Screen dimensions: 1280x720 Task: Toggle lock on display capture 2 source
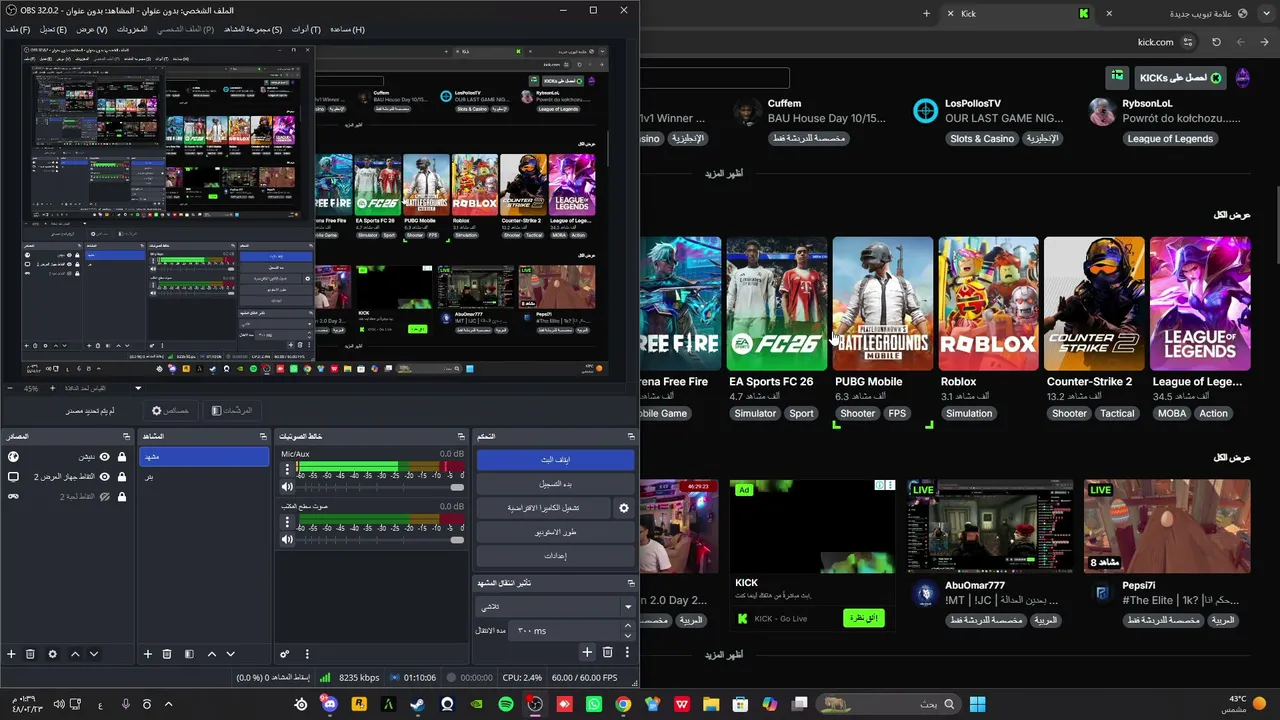[122, 477]
